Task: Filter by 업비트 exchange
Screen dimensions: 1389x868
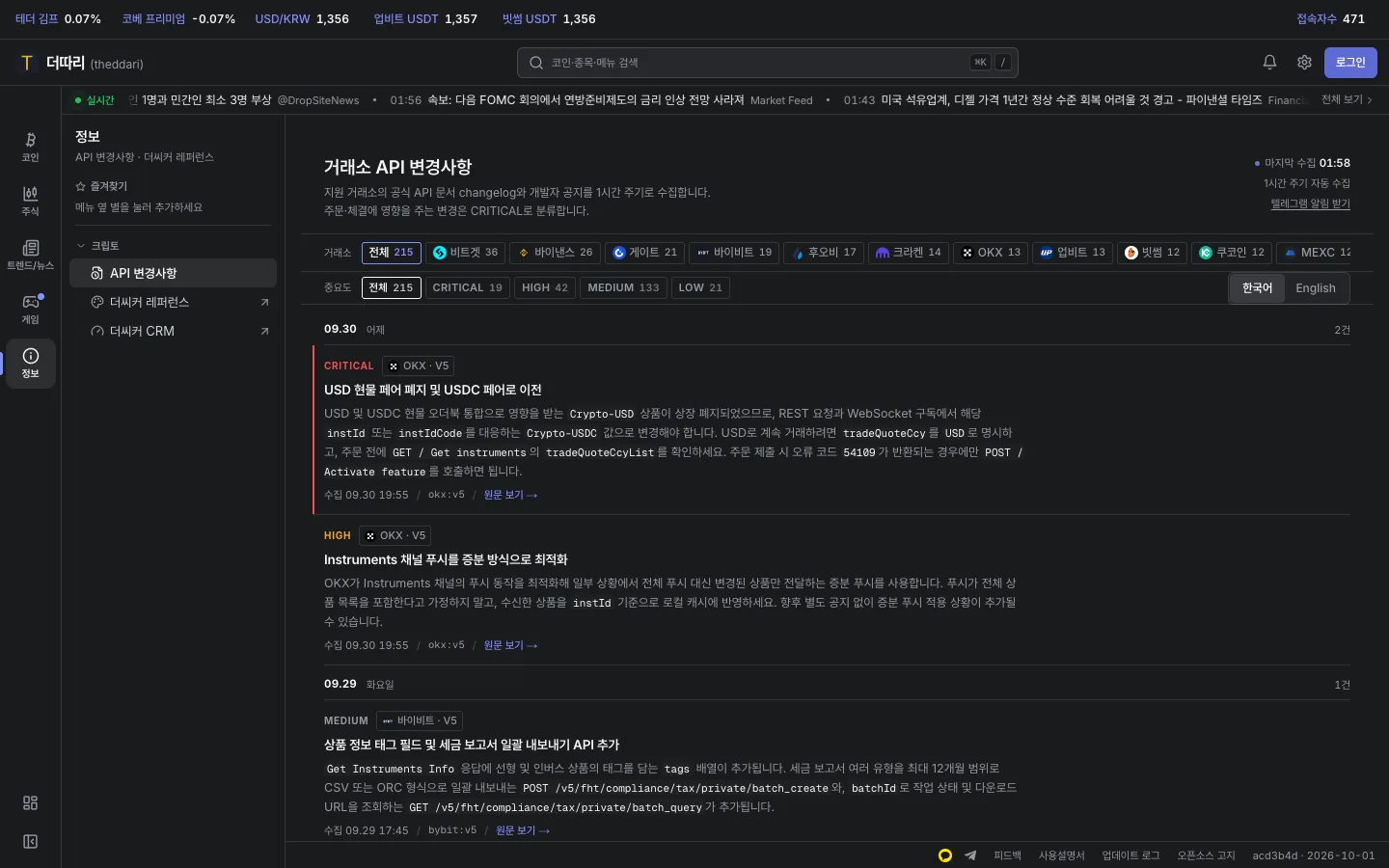Action: (x=1073, y=253)
